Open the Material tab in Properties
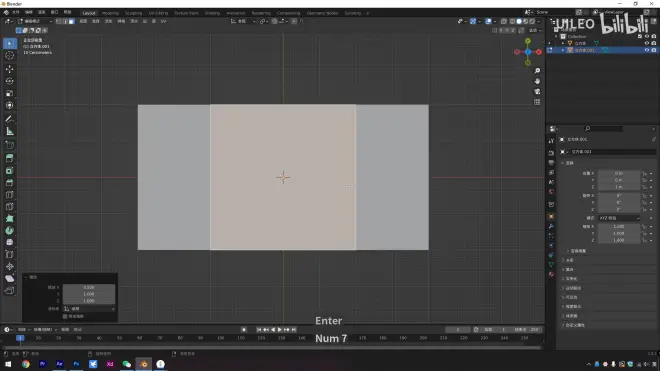This screenshot has height=371, width=660. (551, 274)
